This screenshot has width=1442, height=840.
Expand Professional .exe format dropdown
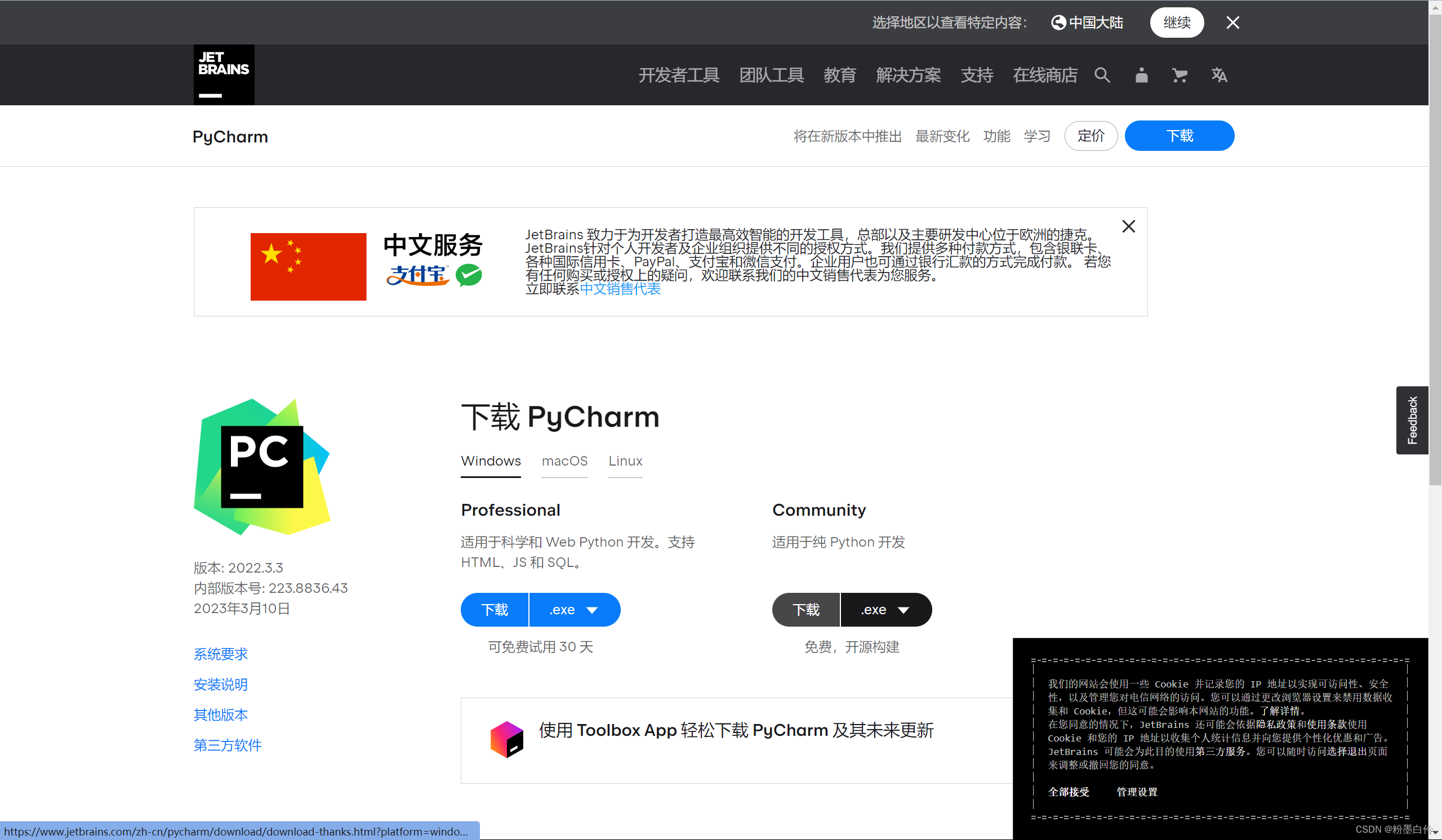pos(575,610)
